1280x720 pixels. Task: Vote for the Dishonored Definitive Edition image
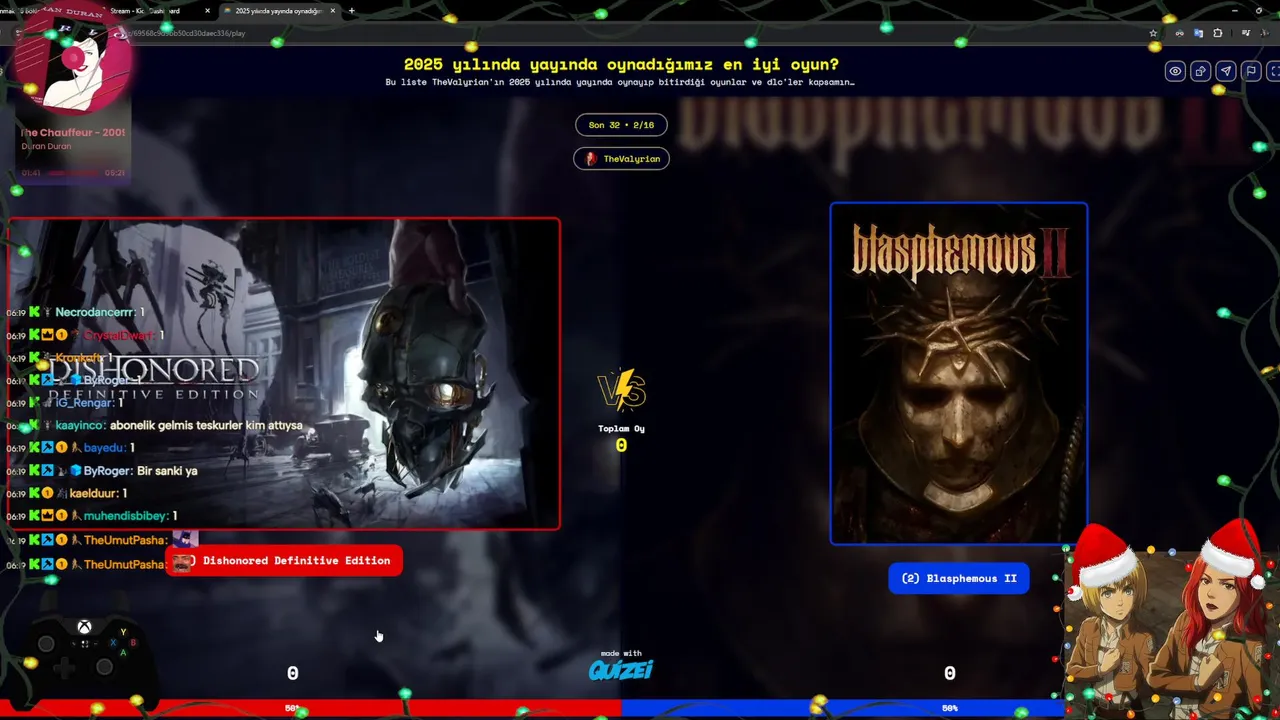(x=284, y=373)
